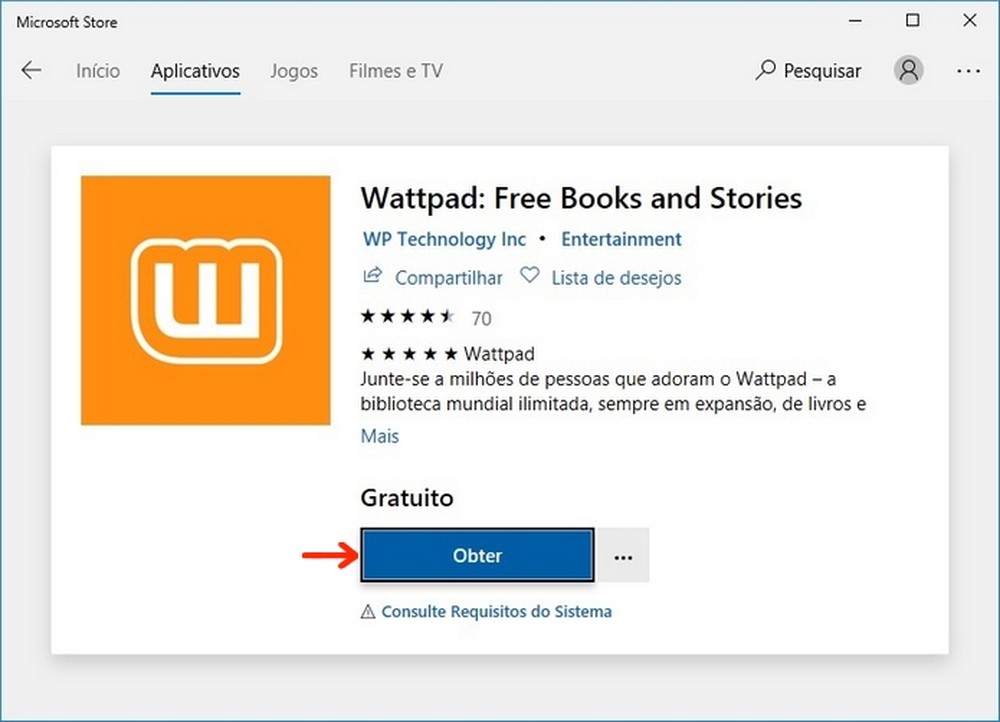Open Consulte Requisitos do Sistema link
This screenshot has height=722, width=1000.
[x=496, y=611]
